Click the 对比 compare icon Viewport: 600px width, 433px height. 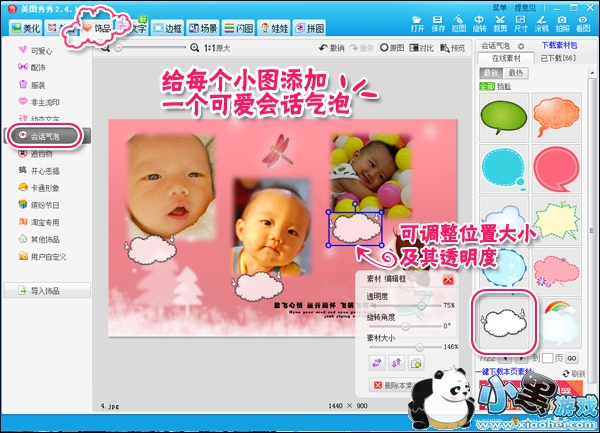[422, 48]
